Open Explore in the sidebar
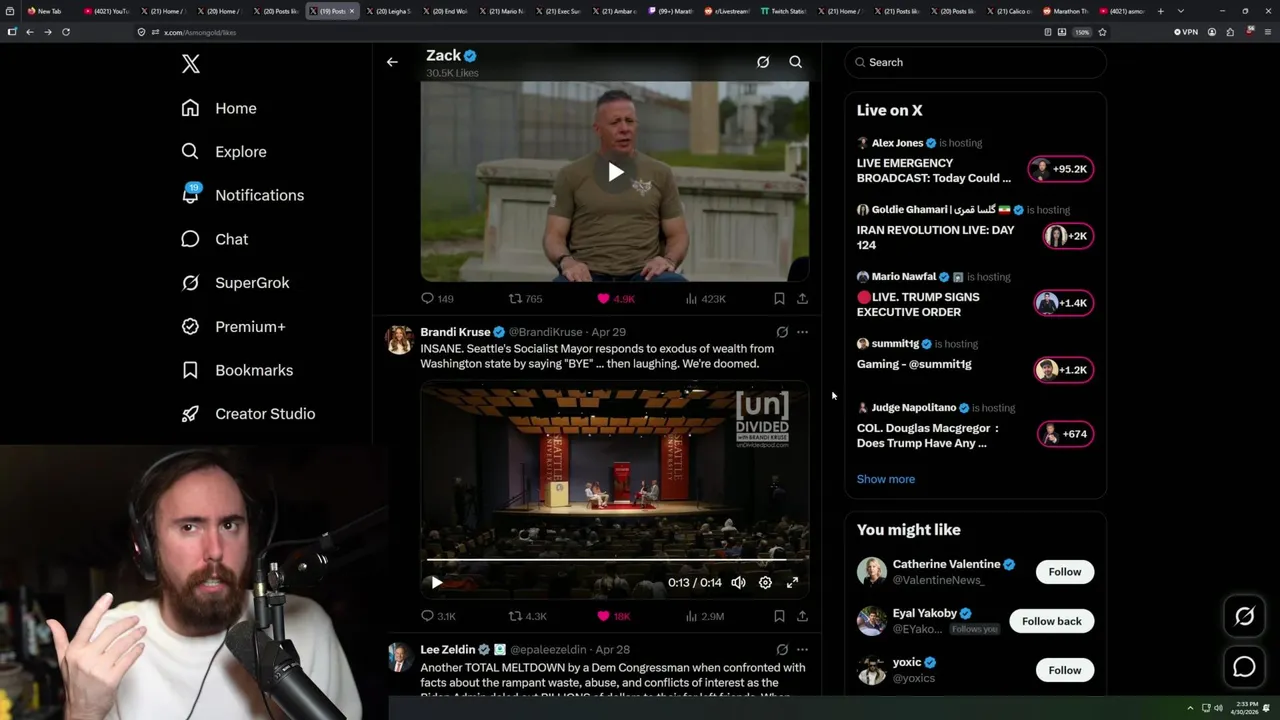The height and width of the screenshot is (720, 1280). point(224,152)
